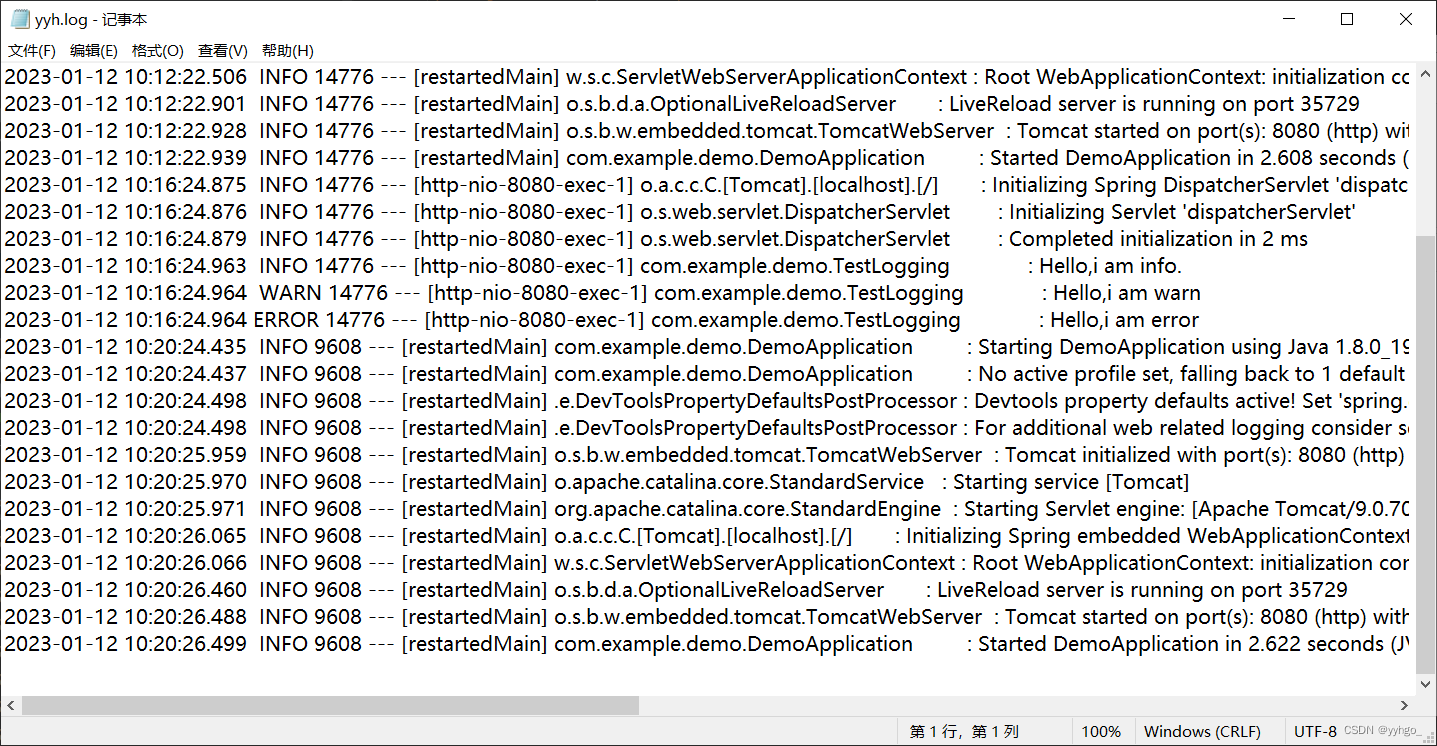Click the vertical scrollbar up arrow
The width and height of the screenshot is (1437, 746).
click(x=1425, y=75)
